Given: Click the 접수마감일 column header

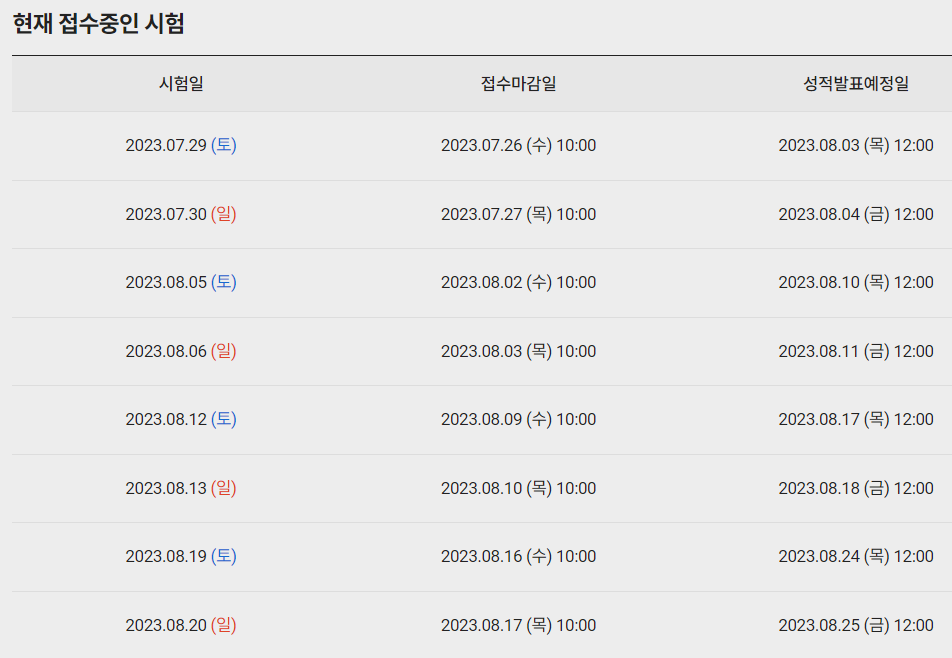Looking at the screenshot, I should (x=518, y=84).
